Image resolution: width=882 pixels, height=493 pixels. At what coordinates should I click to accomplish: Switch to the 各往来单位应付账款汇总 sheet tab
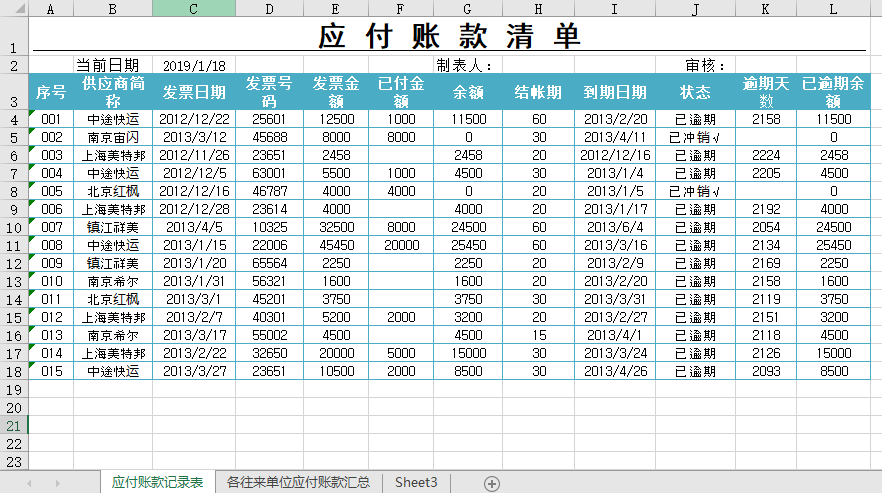[298, 482]
